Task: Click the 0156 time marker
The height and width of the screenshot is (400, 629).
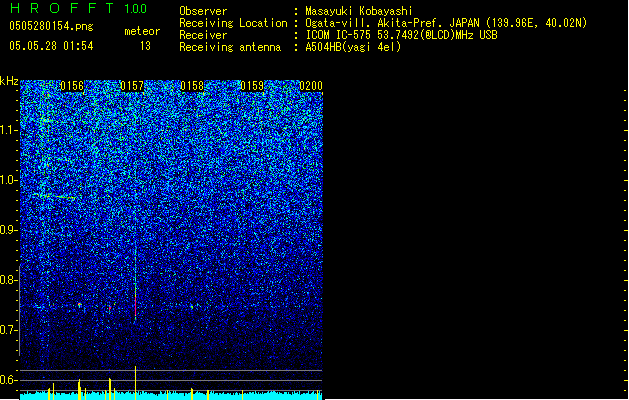Action: pos(72,86)
